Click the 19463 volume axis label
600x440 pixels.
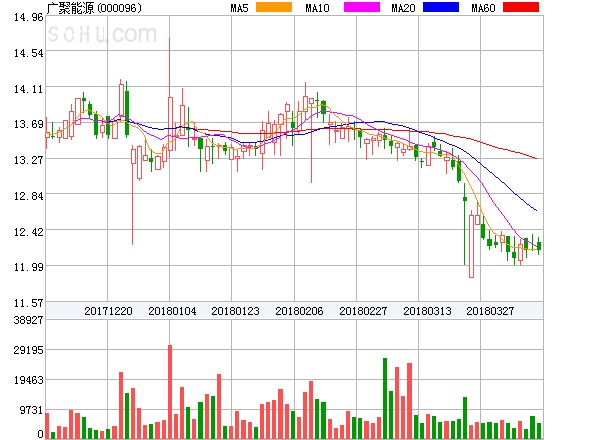pos(29,380)
